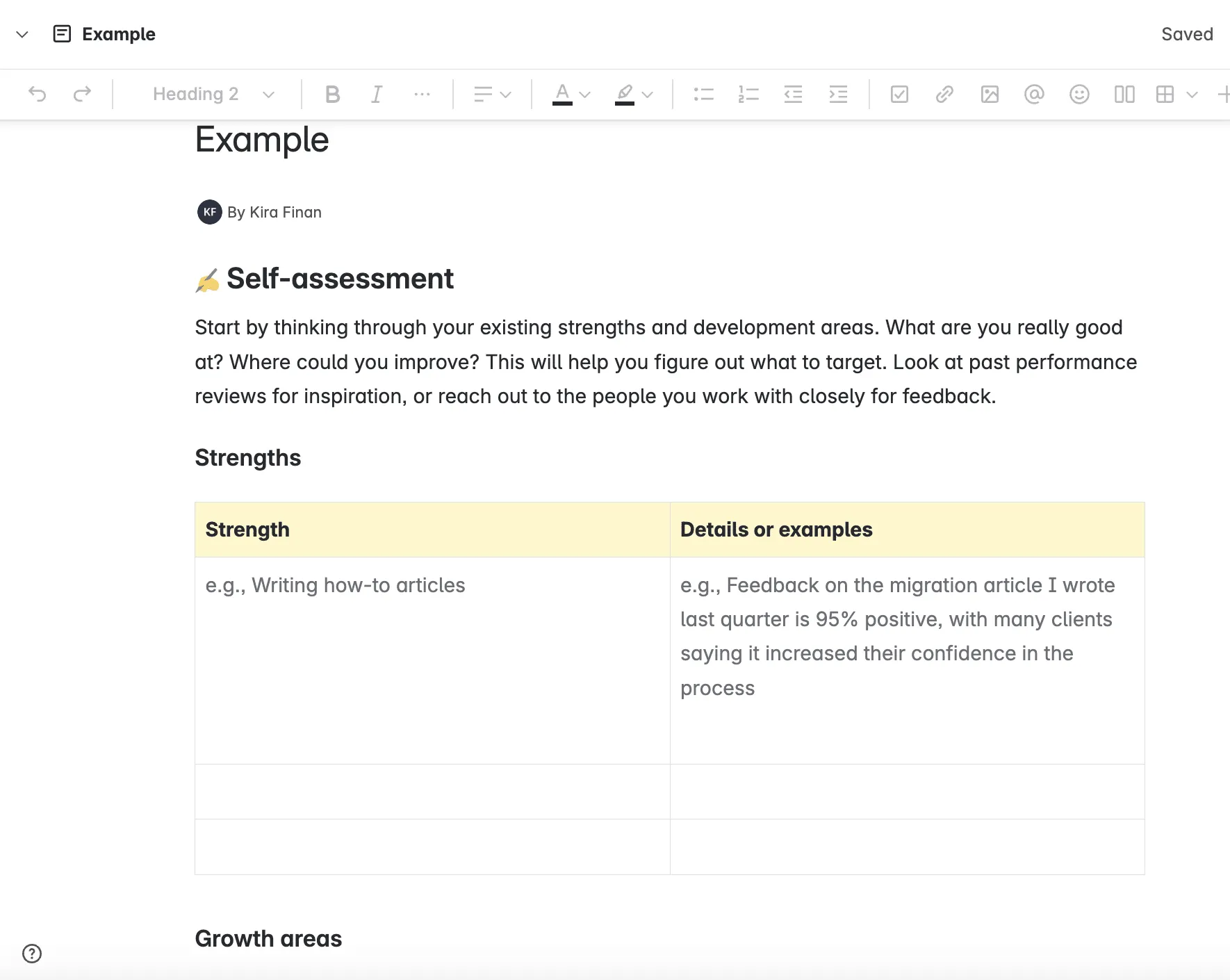Click the empty cell below the Strength example
1230x980 pixels.
[x=432, y=792]
